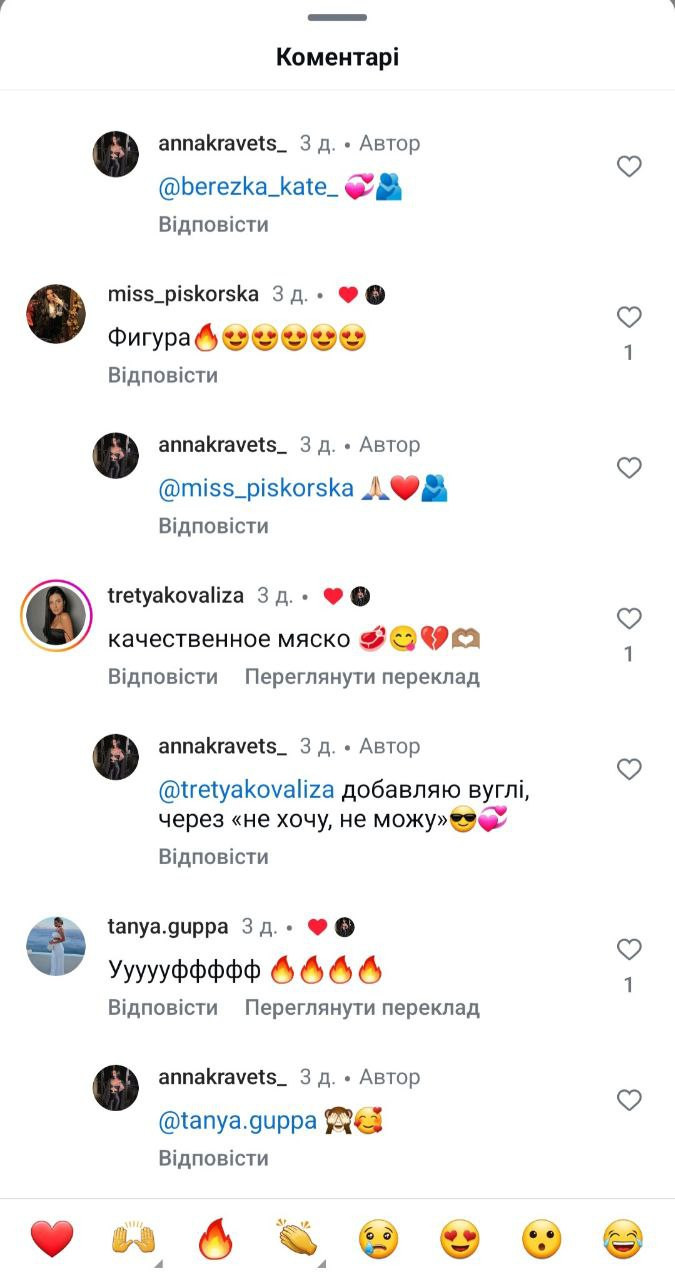Show translation for tretyakovaliza's comment
The height and width of the screenshot is (1280, 675).
pyautogui.click(x=362, y=677)
